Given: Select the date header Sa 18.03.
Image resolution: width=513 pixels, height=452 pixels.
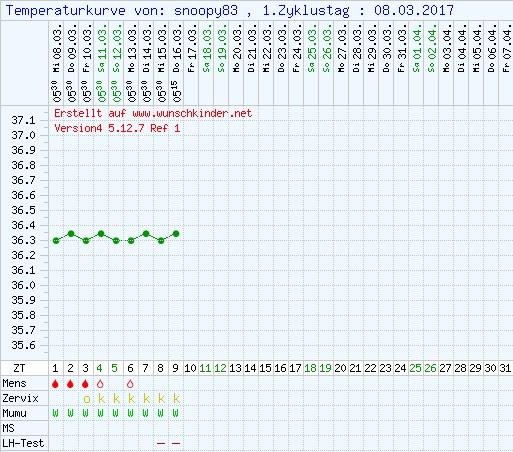Looking at the screenshot, I should [207, 51].
